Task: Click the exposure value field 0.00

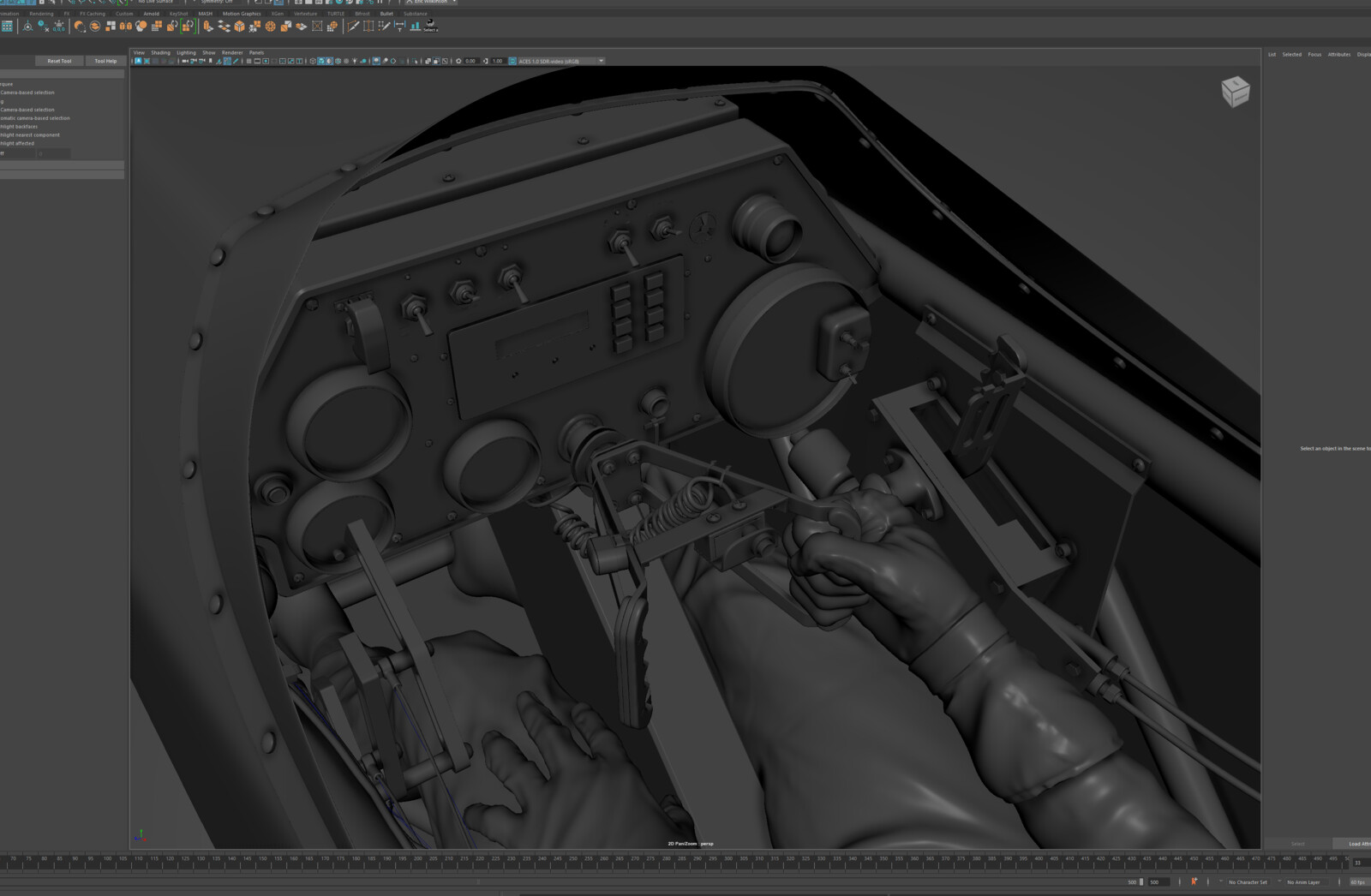Action: click(x=470, y=61)
